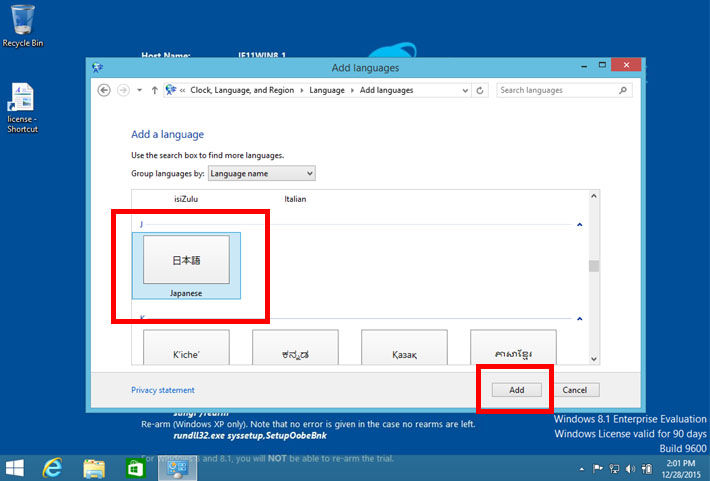Open File Explorer from the taskbar
This screenshot has height=481, width=710.
click(x=94, y=466)
